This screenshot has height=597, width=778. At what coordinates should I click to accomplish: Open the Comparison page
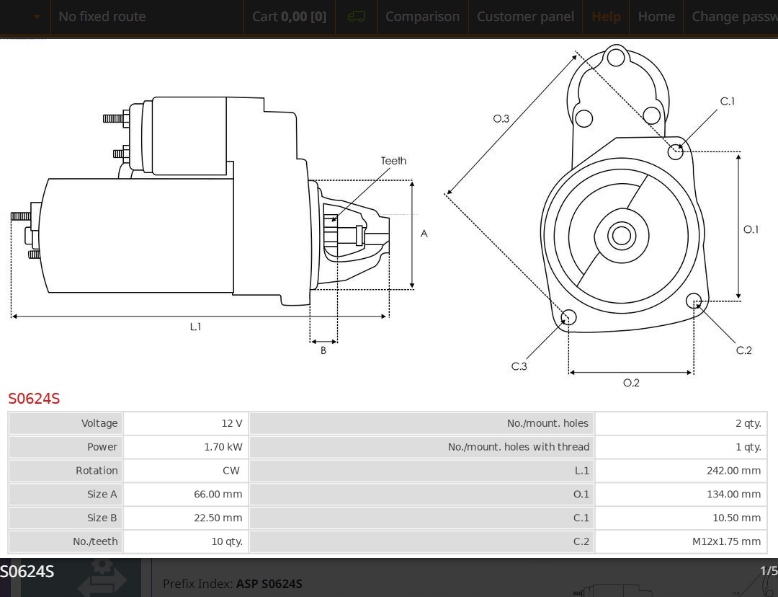coord(422,17)
